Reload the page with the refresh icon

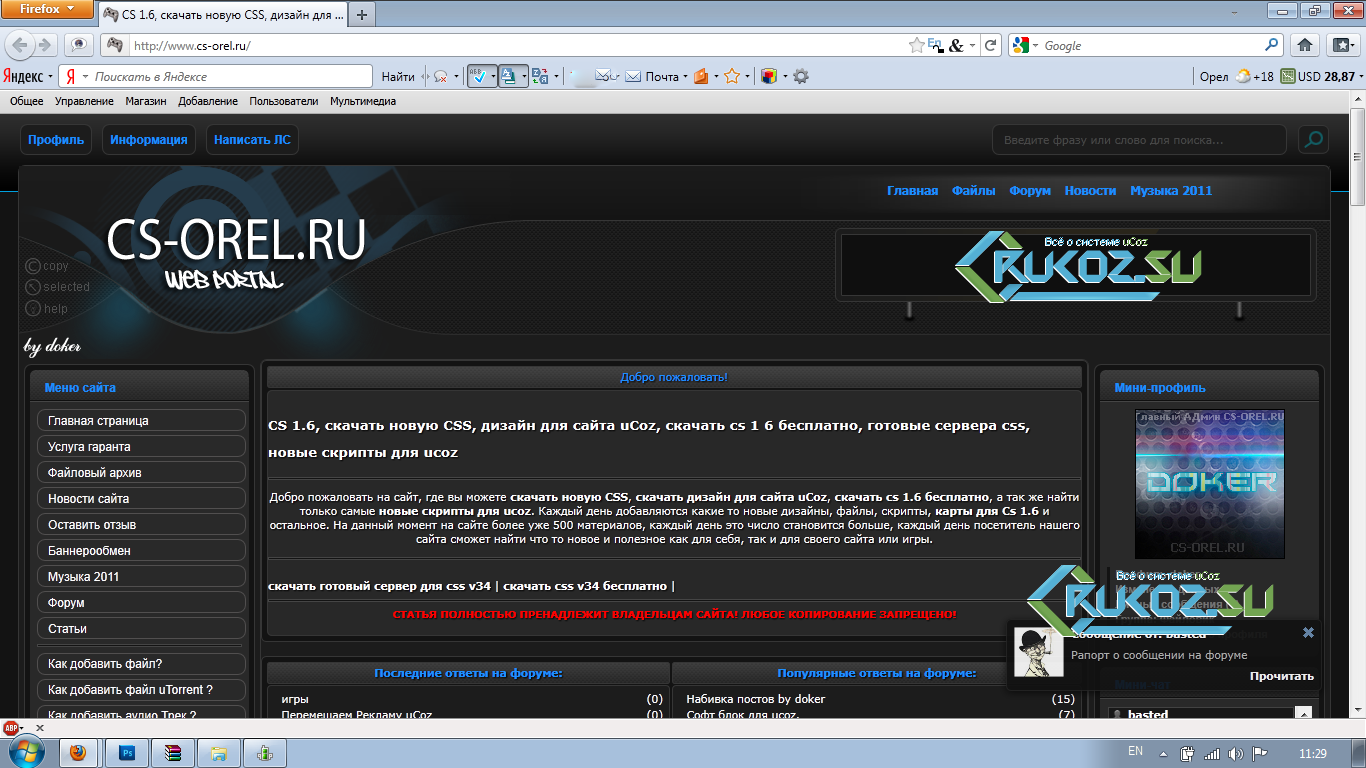990,45
